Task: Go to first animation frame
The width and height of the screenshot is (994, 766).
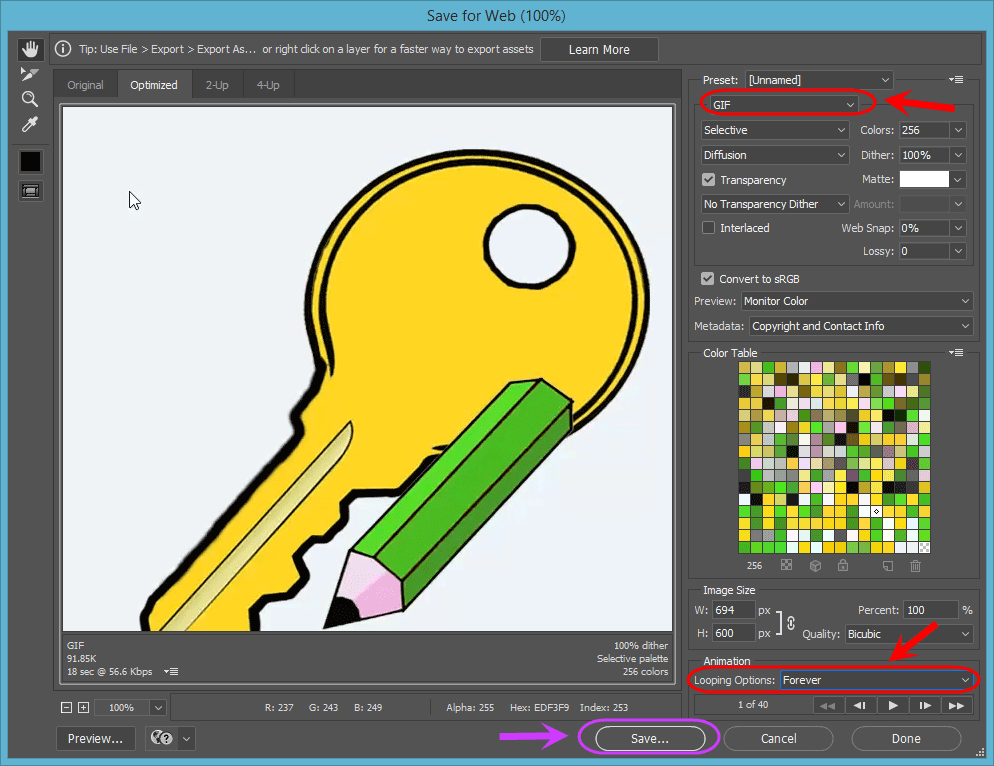Action: (827, 705)
